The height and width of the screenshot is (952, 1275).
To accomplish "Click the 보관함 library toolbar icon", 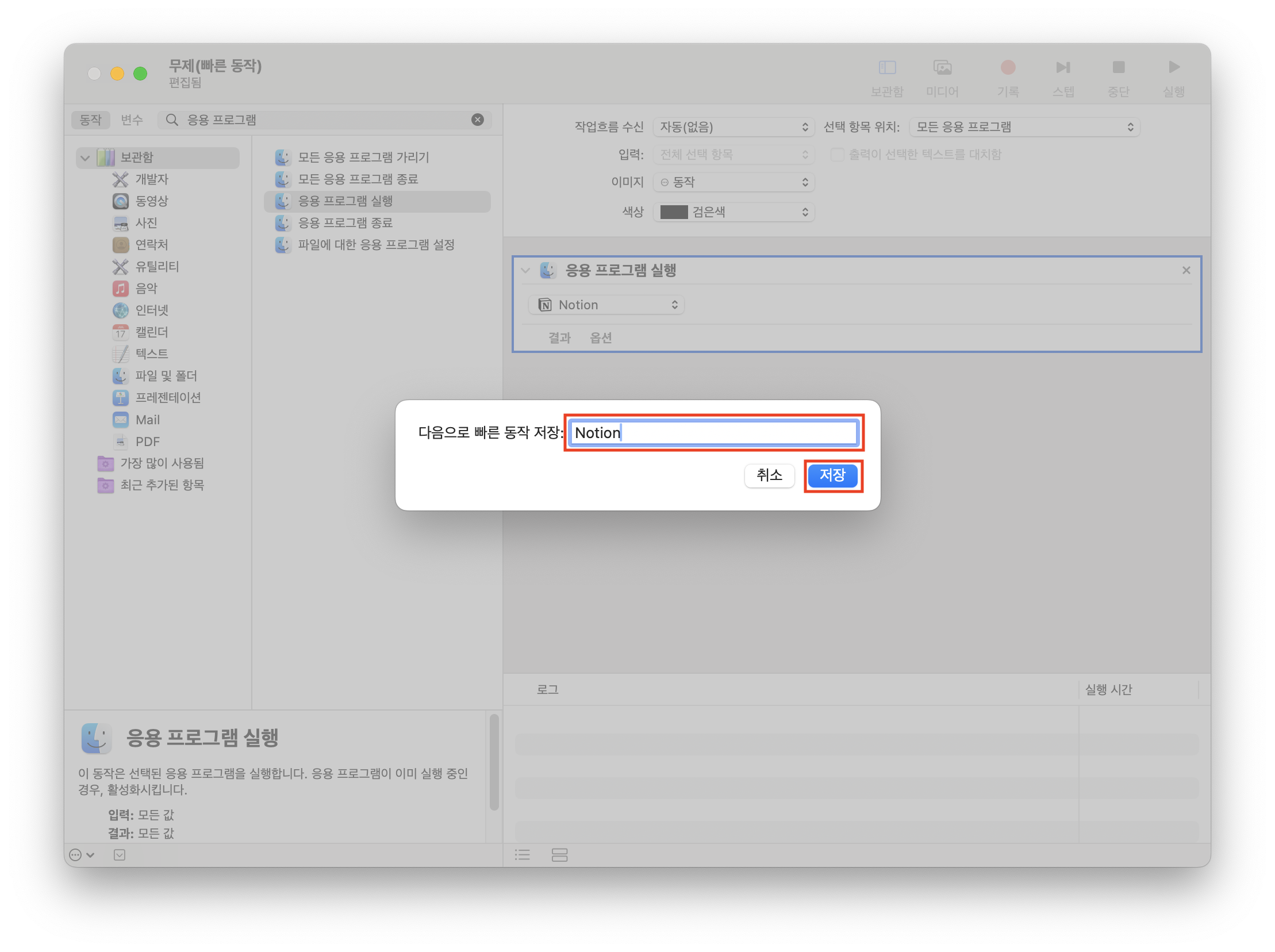I will tap(886, 68).
